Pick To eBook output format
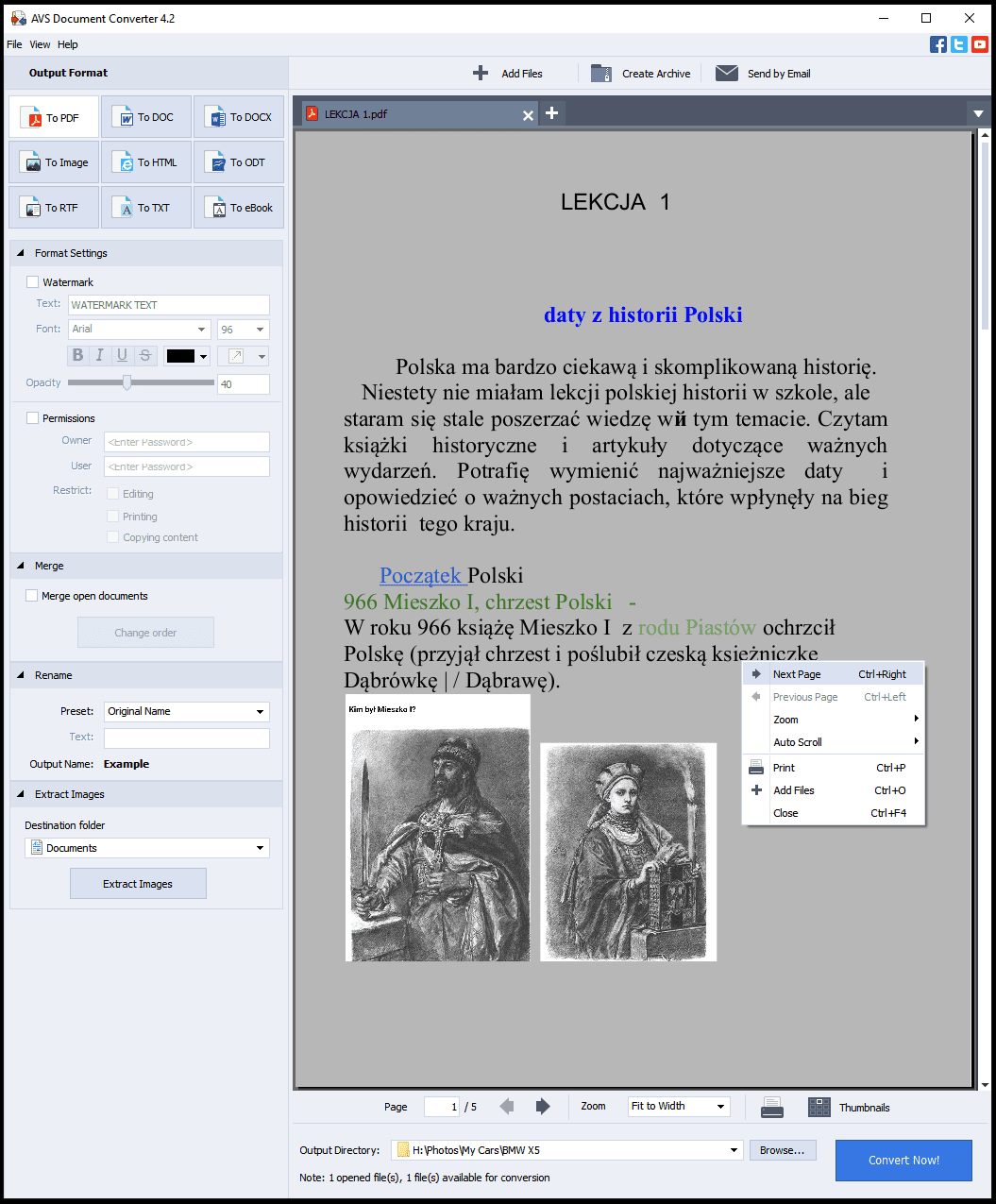The image size is (996, 1204). [x=239, y=208]
